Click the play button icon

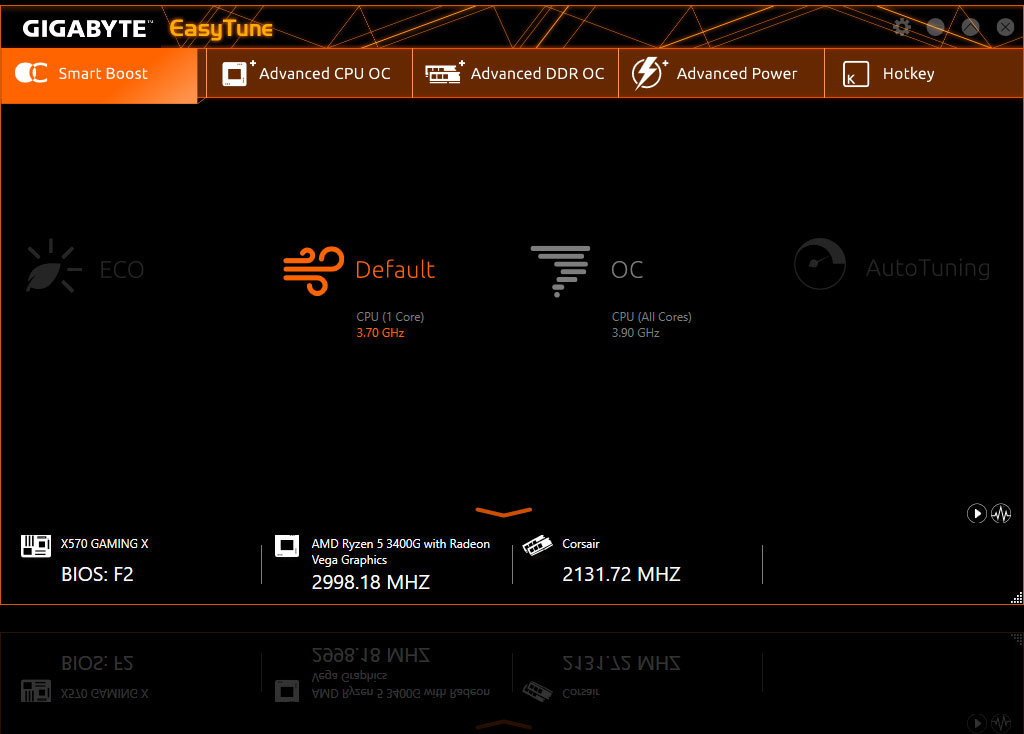976,514
